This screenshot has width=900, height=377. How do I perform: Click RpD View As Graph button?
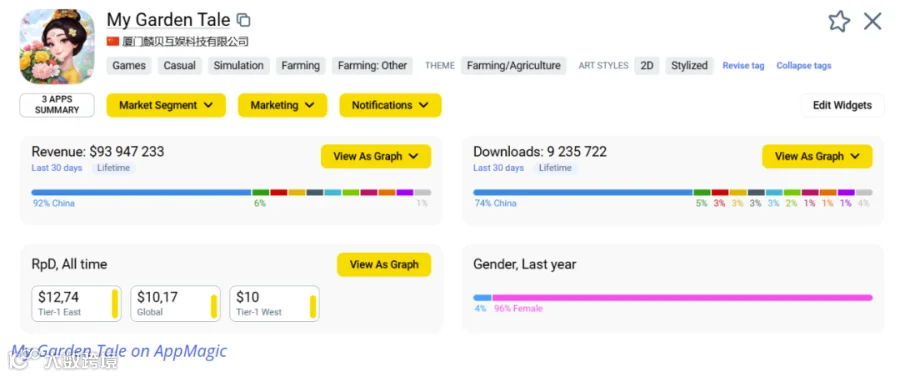(384, 265)
